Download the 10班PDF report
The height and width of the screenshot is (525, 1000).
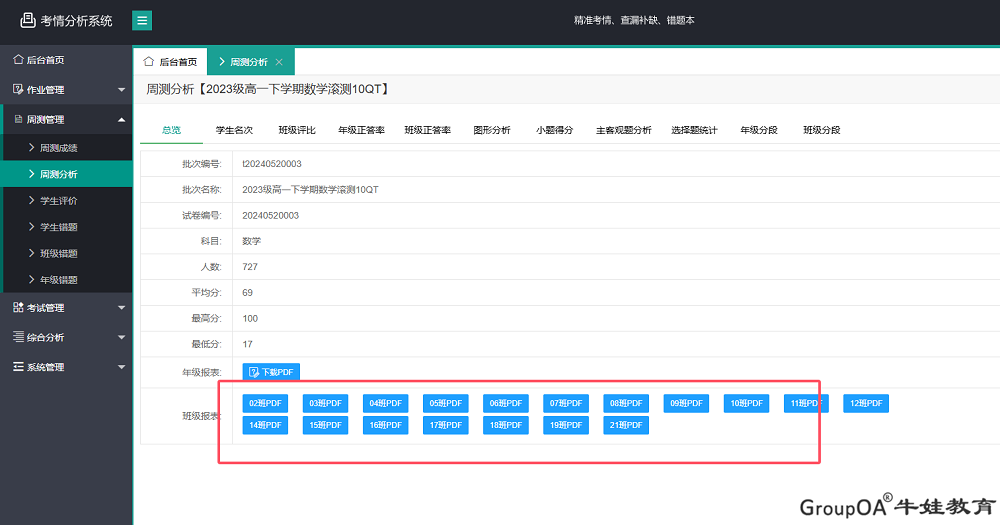click(x=746, y=403)
